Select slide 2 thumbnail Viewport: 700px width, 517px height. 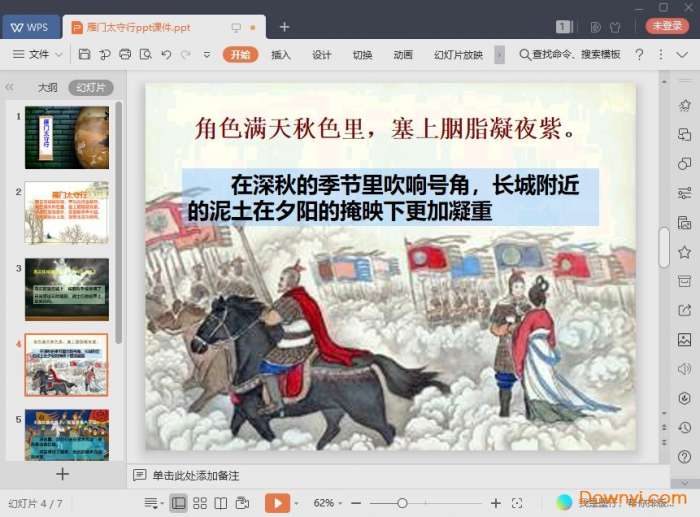(67, 213)
